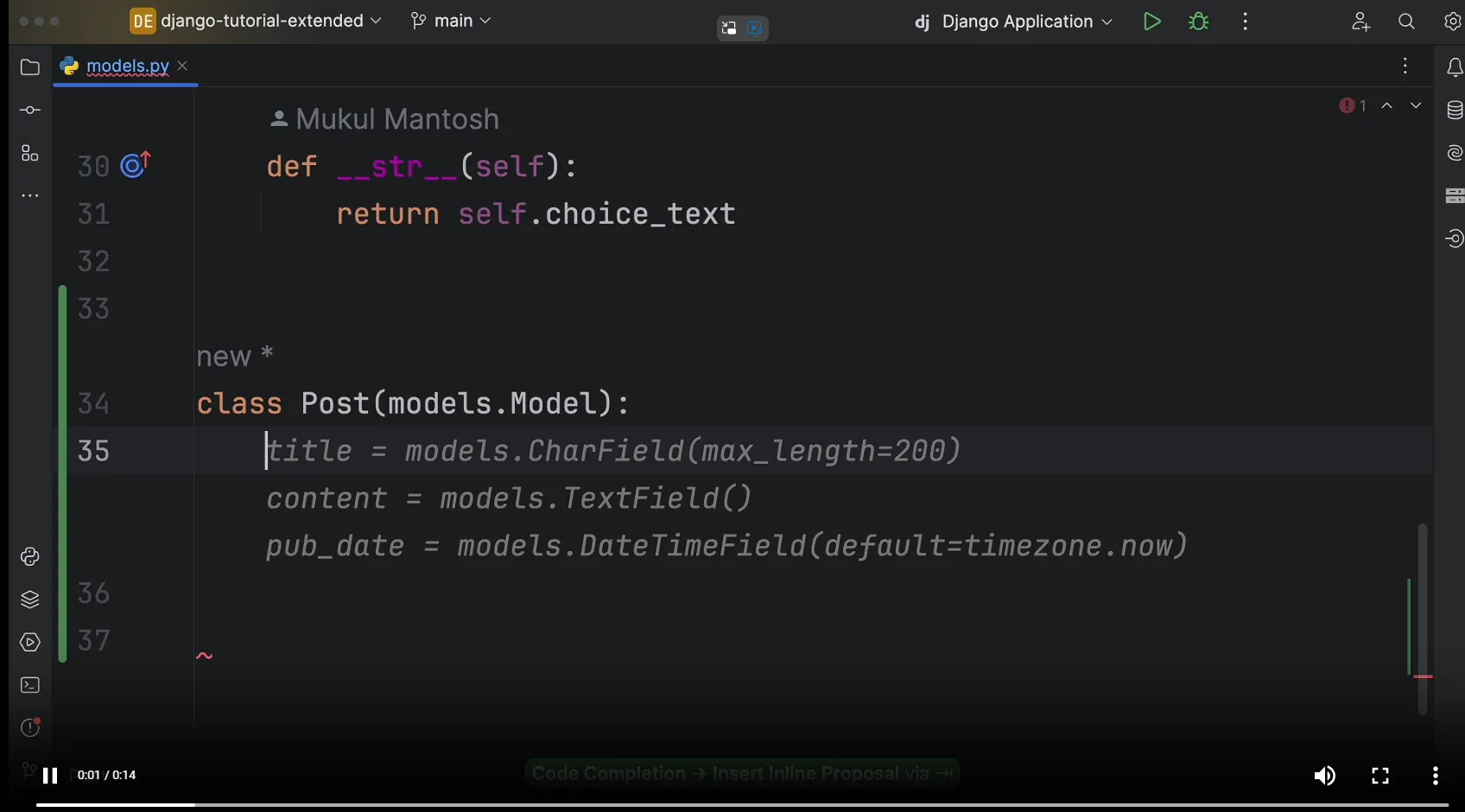Open the Python Console tool window
The height and width of the screenshot is (812, 1465).
pos(29,557)
